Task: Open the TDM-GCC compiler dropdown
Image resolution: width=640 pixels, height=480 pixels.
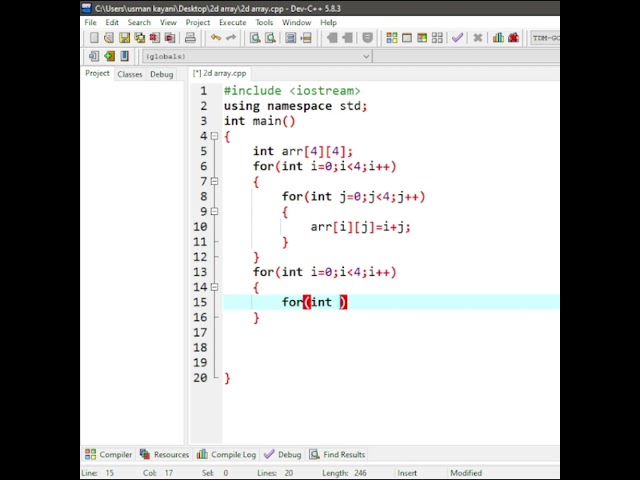Action: point(545,38)
